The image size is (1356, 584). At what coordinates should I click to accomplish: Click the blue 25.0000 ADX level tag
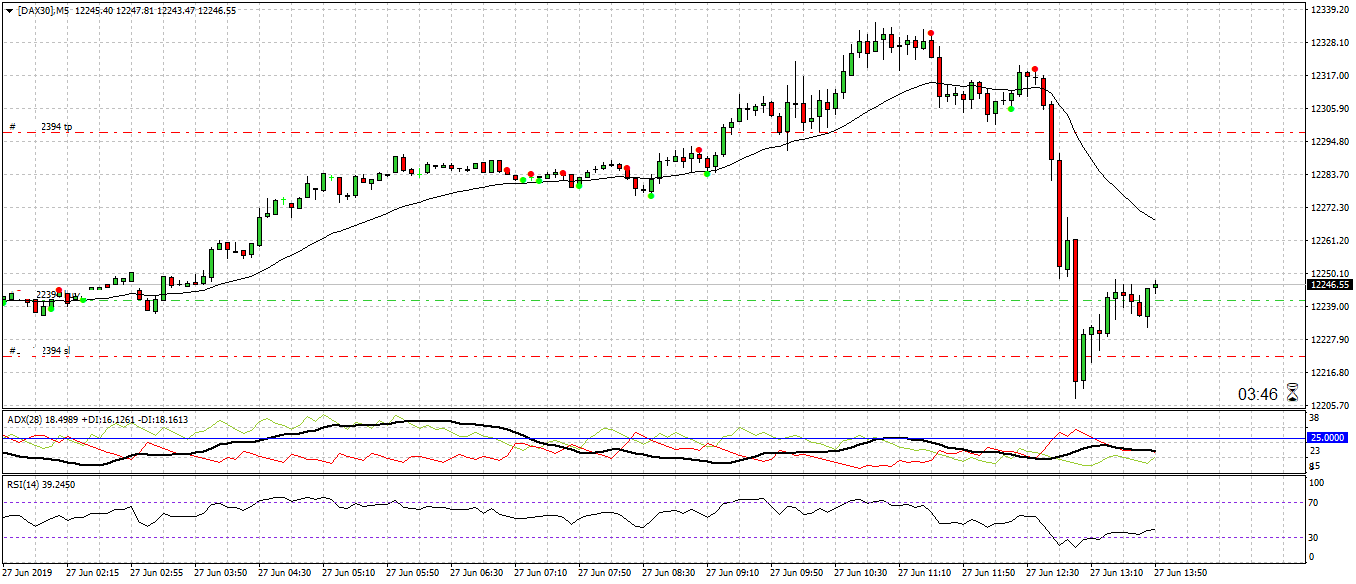(1329, 438)
